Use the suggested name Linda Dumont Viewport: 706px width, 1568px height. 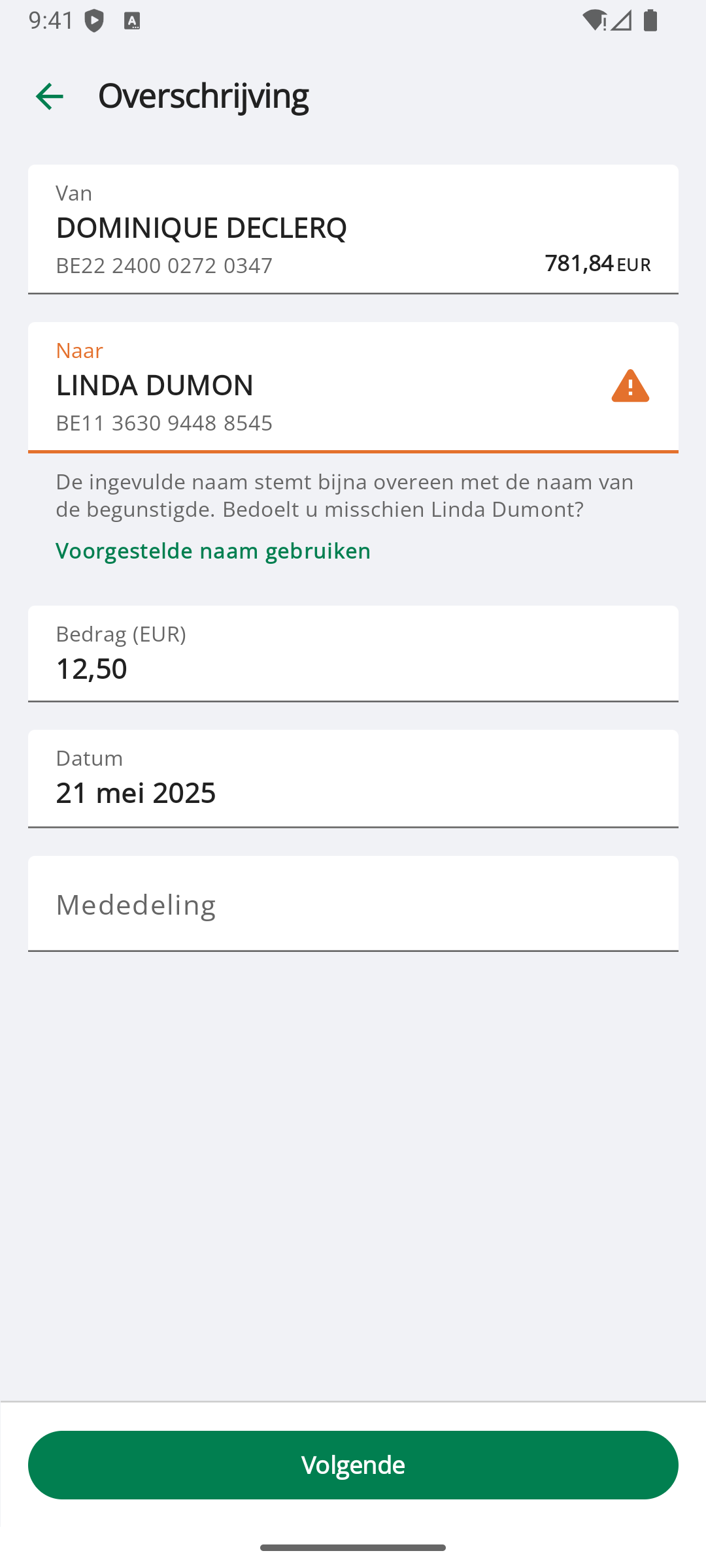pos(213,551)
